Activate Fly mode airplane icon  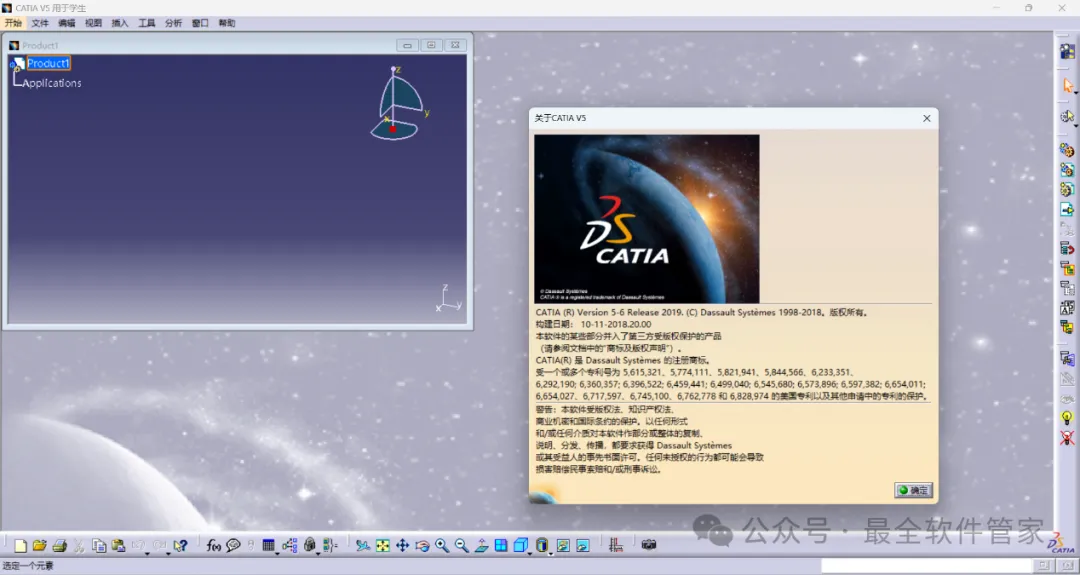363,545
